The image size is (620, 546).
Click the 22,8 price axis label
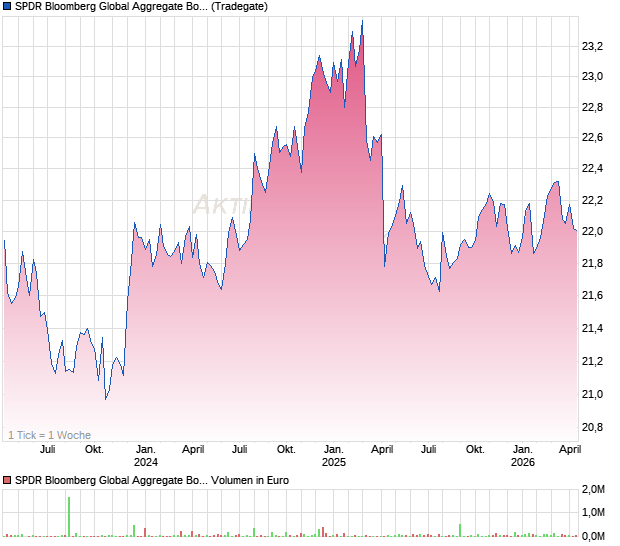click(592, 107)
